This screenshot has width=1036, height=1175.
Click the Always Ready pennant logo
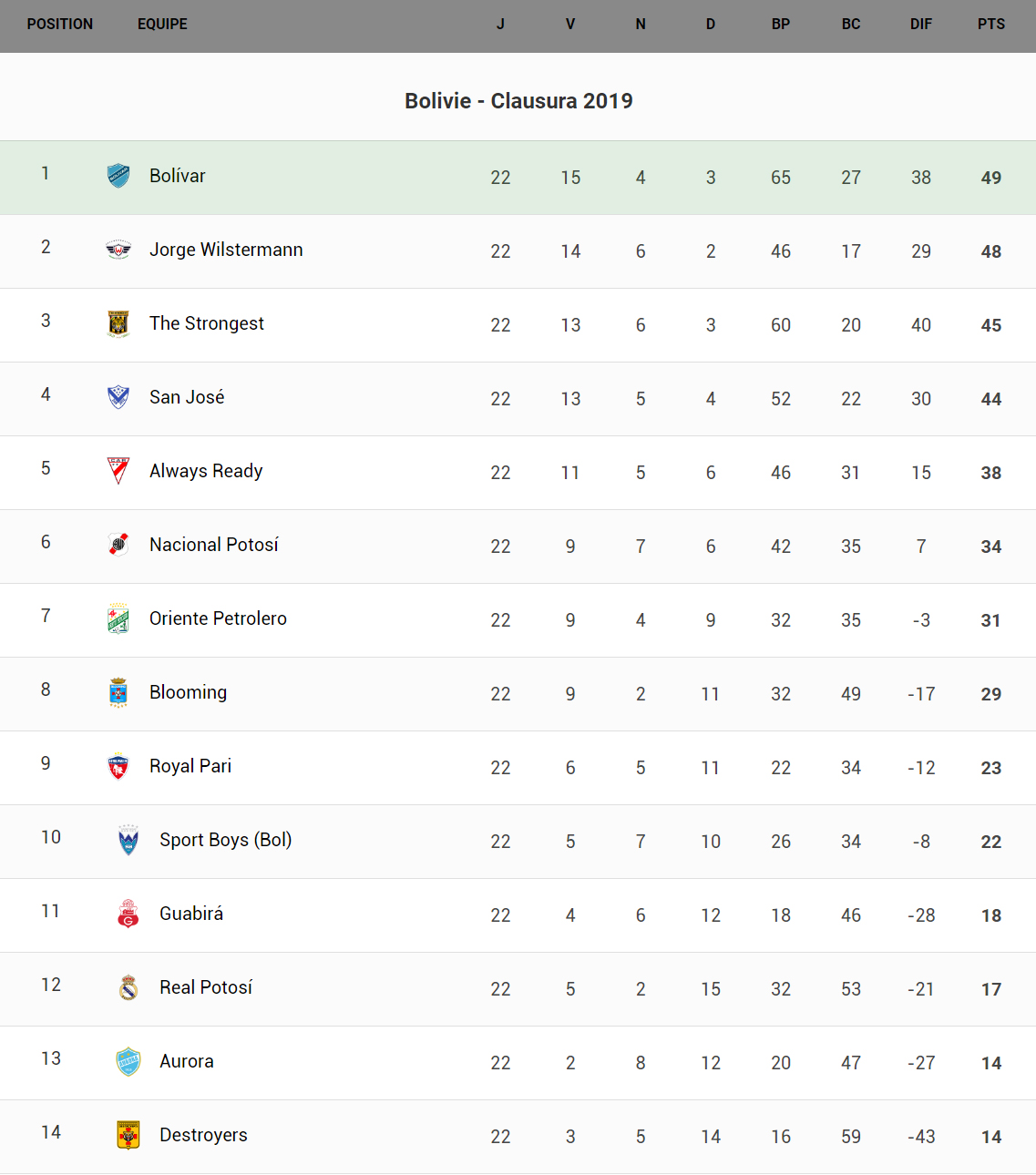tap(118, 471)
